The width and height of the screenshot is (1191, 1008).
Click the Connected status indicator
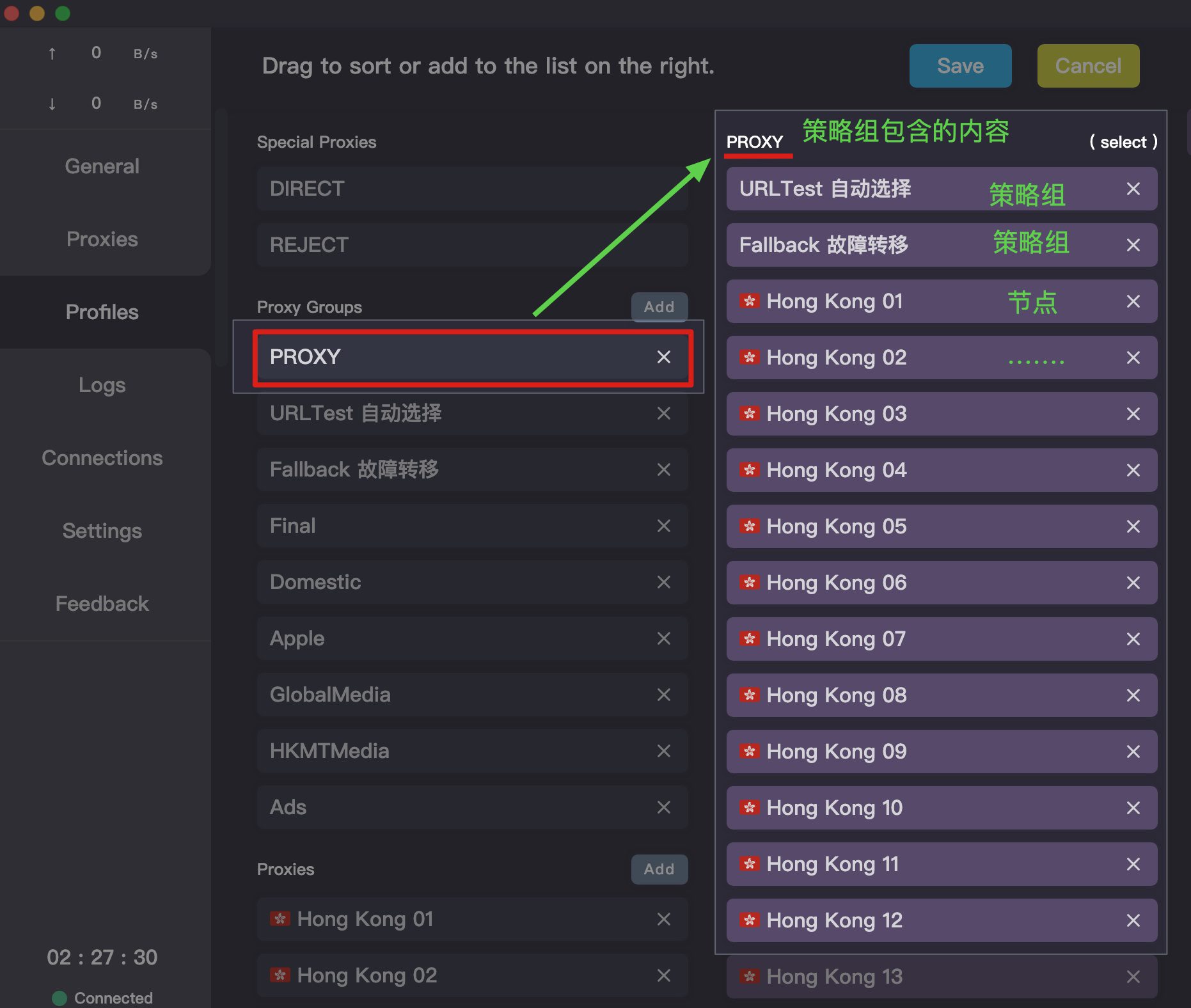point(102,998)
